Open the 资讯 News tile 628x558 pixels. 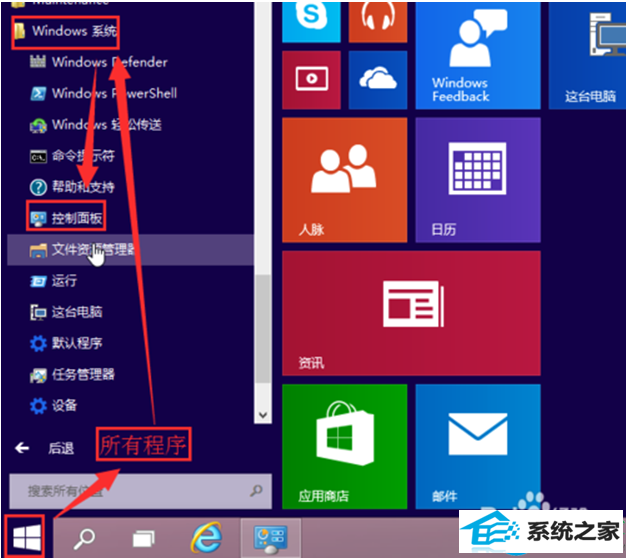click(411, 313)
